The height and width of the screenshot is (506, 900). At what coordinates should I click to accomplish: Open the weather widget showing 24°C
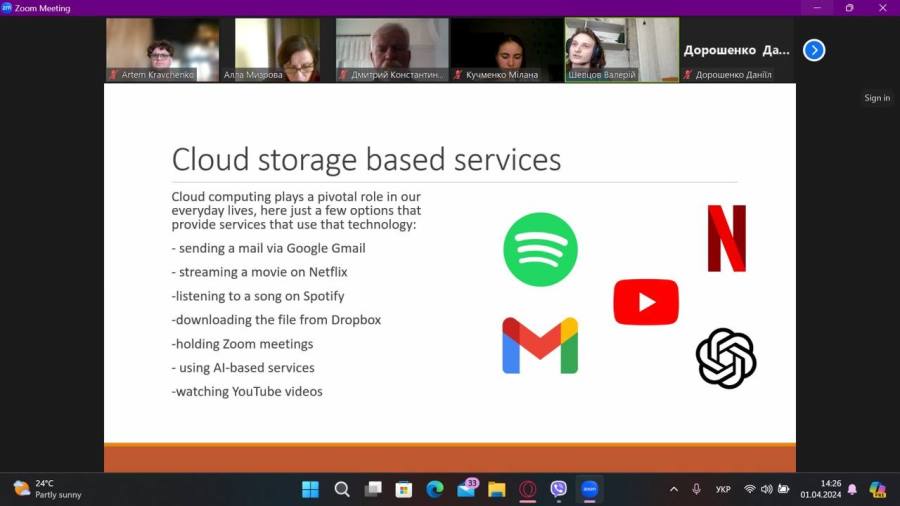point(48,489)
